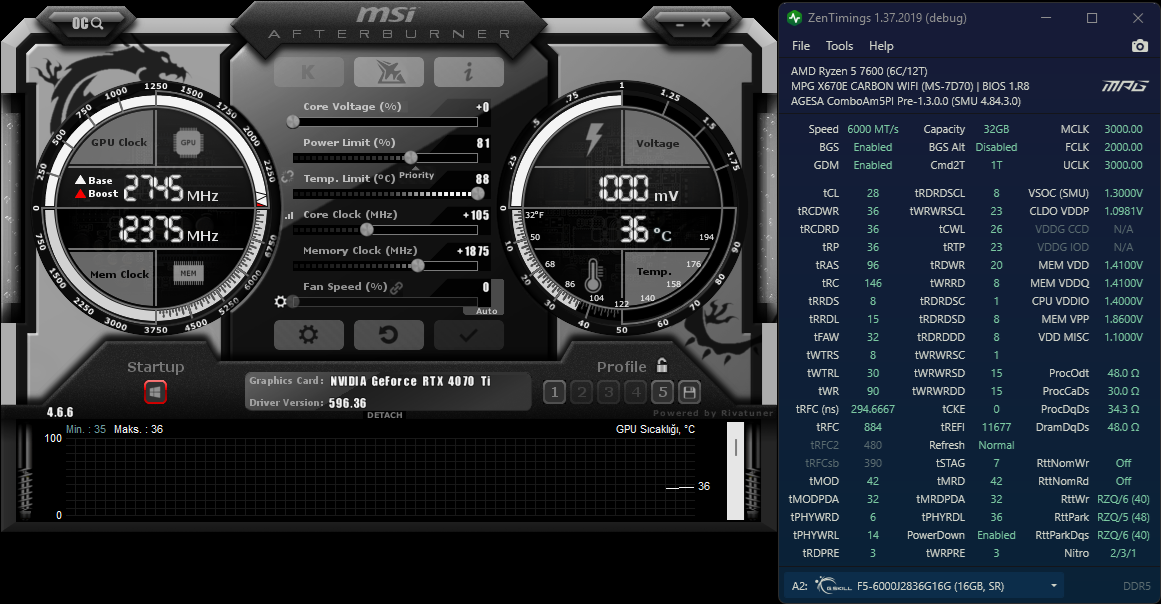Reset settings with the circular arrow button
Screen dimensions: 1161x604
coord(389,335)
